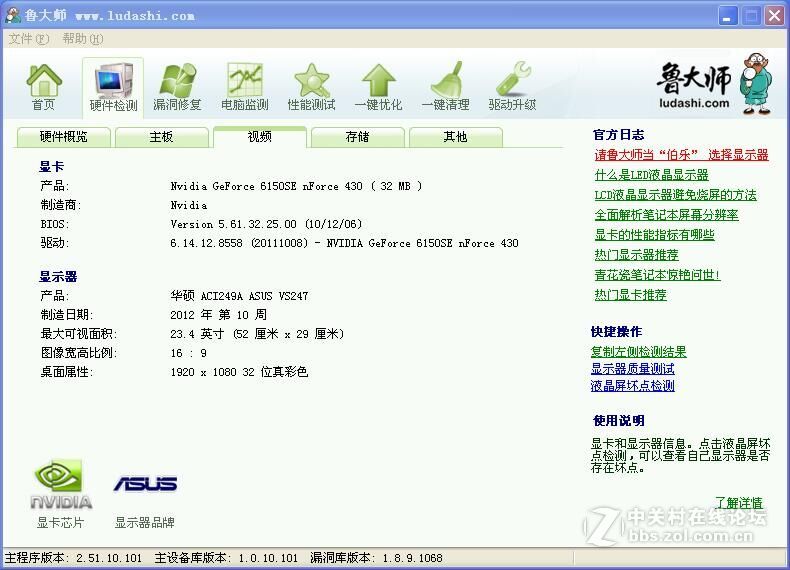790x570 pixels.
Task: Click status bar 漏洞库版本: 1.8.9.1068
Action: [376, 558]
